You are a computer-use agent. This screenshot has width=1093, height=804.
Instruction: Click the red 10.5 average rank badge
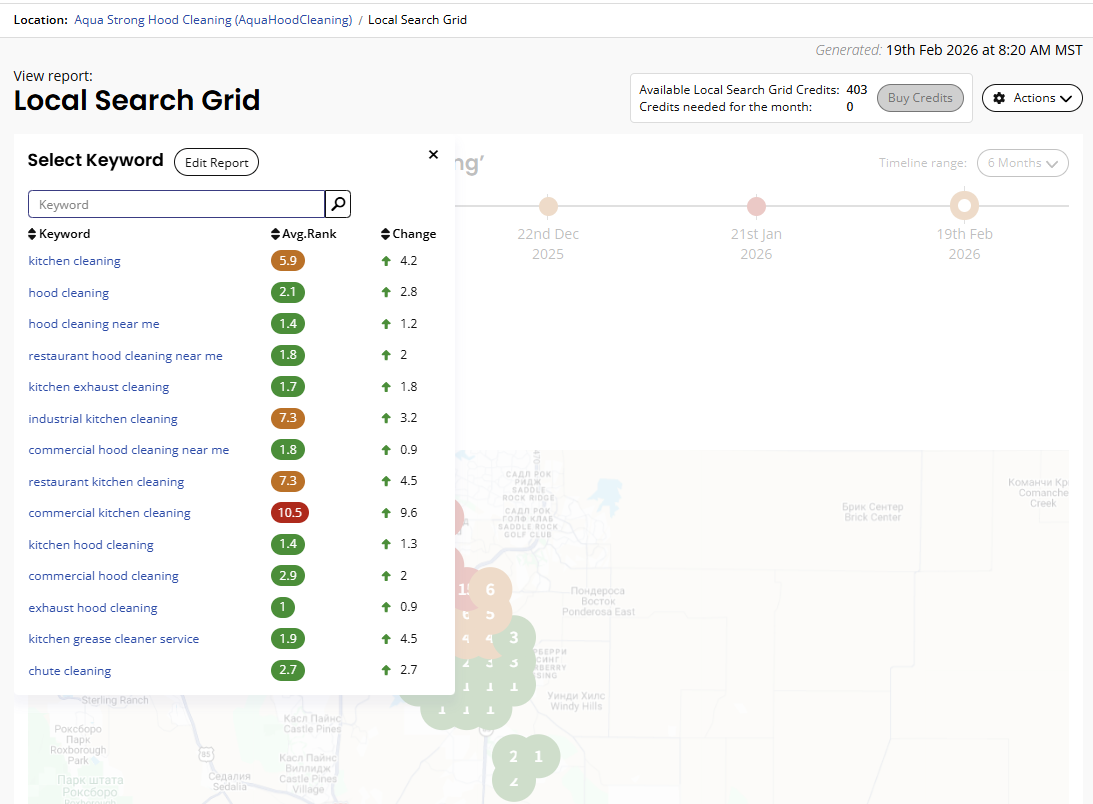[289, 513]
